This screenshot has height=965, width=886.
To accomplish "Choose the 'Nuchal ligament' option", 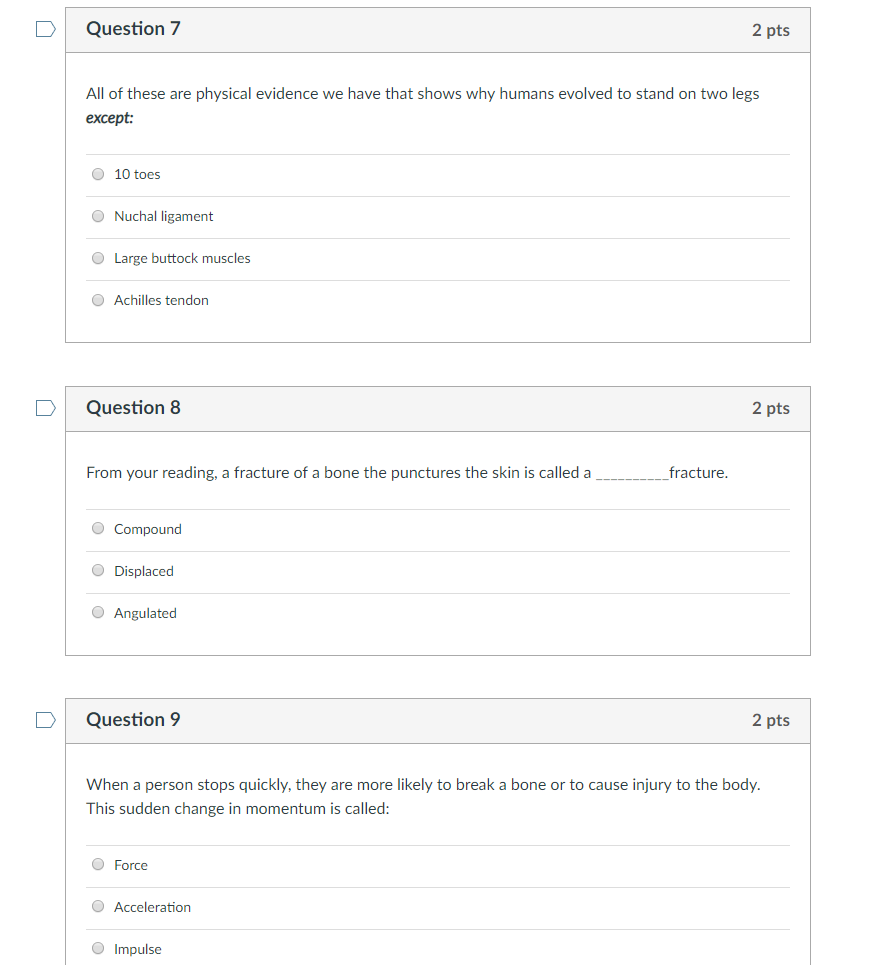I will pyautogui.click(x=98, y=216).
